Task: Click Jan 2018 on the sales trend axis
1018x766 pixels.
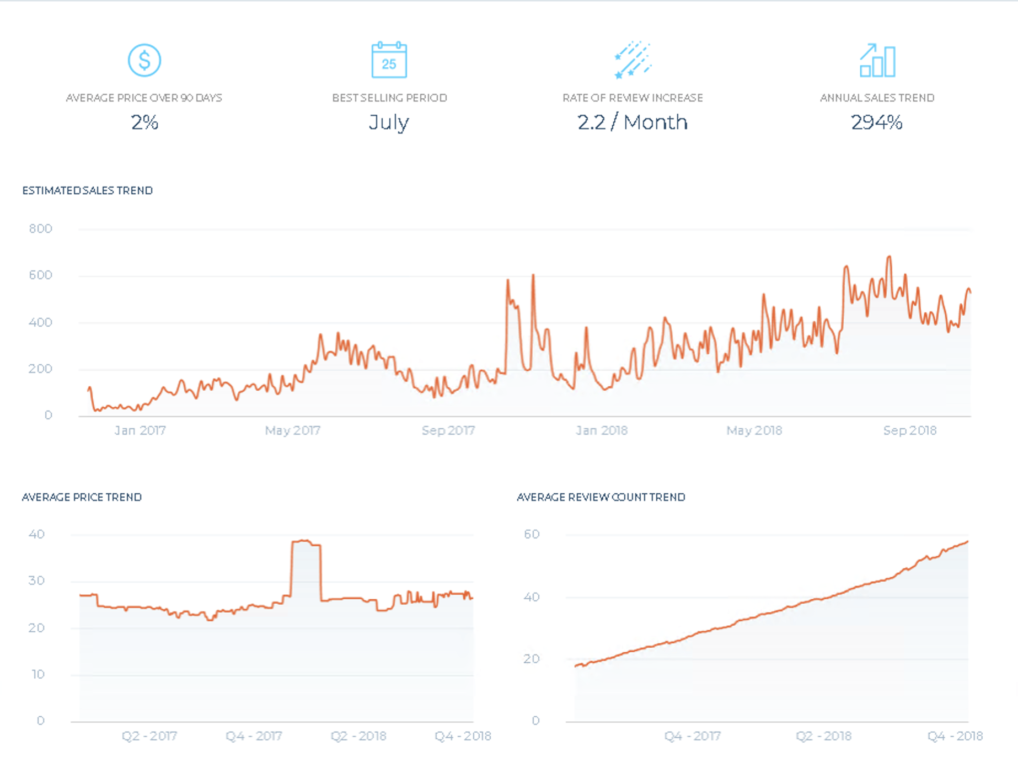Action: (600, 431)
